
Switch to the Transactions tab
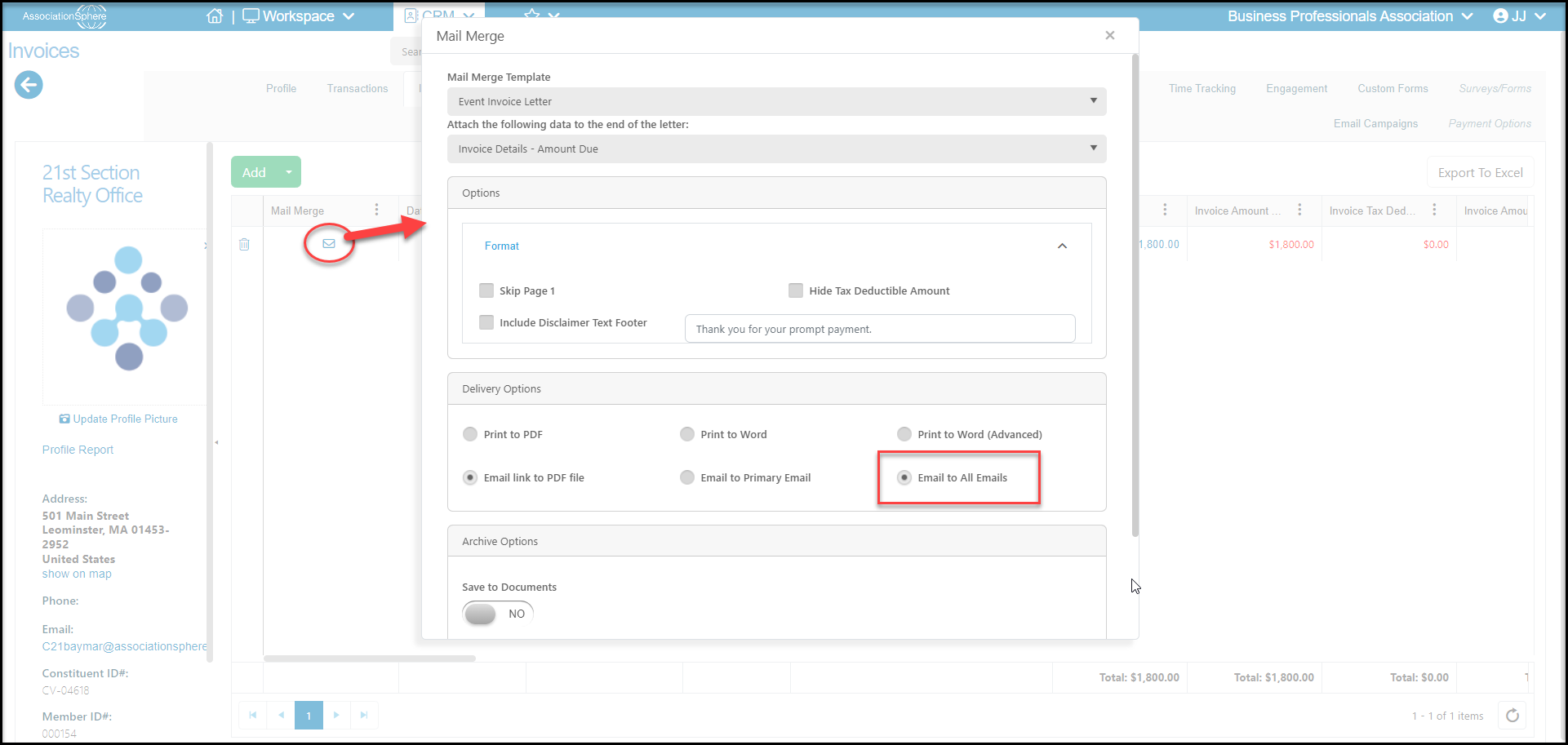pyautogui.click(x=358, y=88)
